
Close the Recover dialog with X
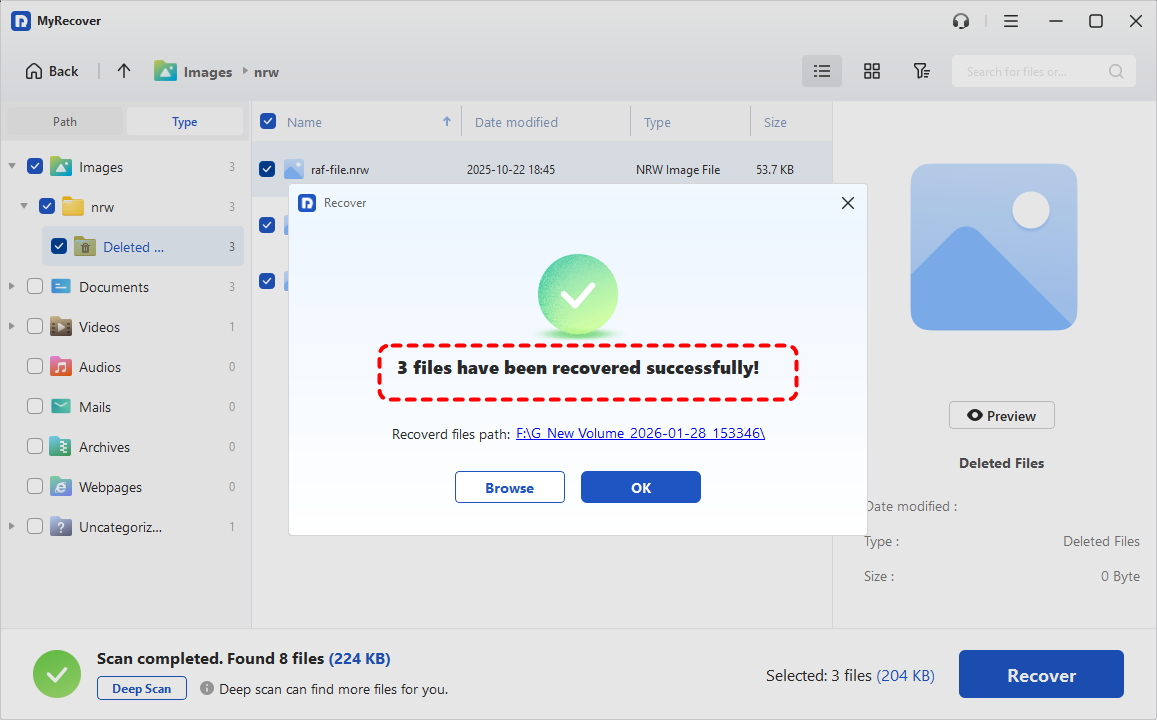[848, 203]
